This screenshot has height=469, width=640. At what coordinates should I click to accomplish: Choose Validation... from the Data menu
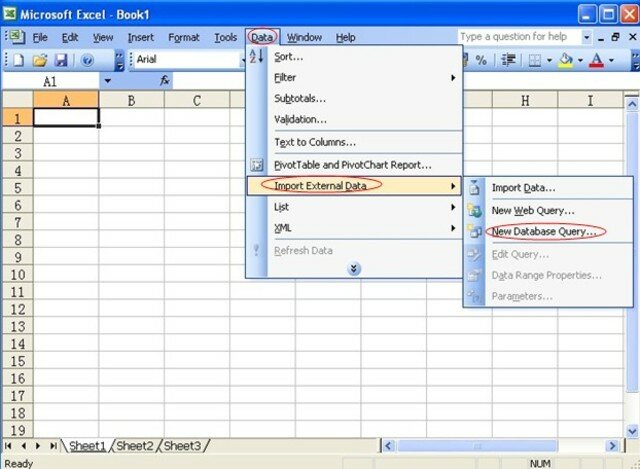pos(354,120)
